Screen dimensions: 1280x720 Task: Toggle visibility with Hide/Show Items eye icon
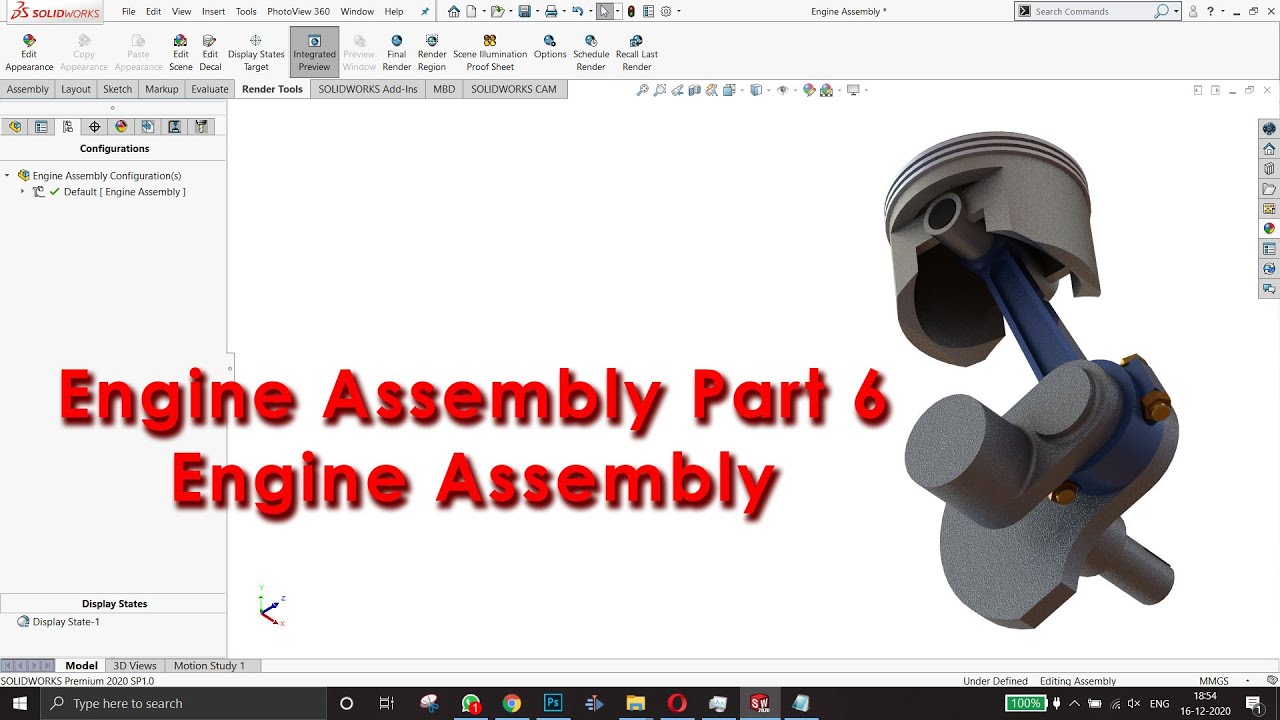(x=782, y=89)
